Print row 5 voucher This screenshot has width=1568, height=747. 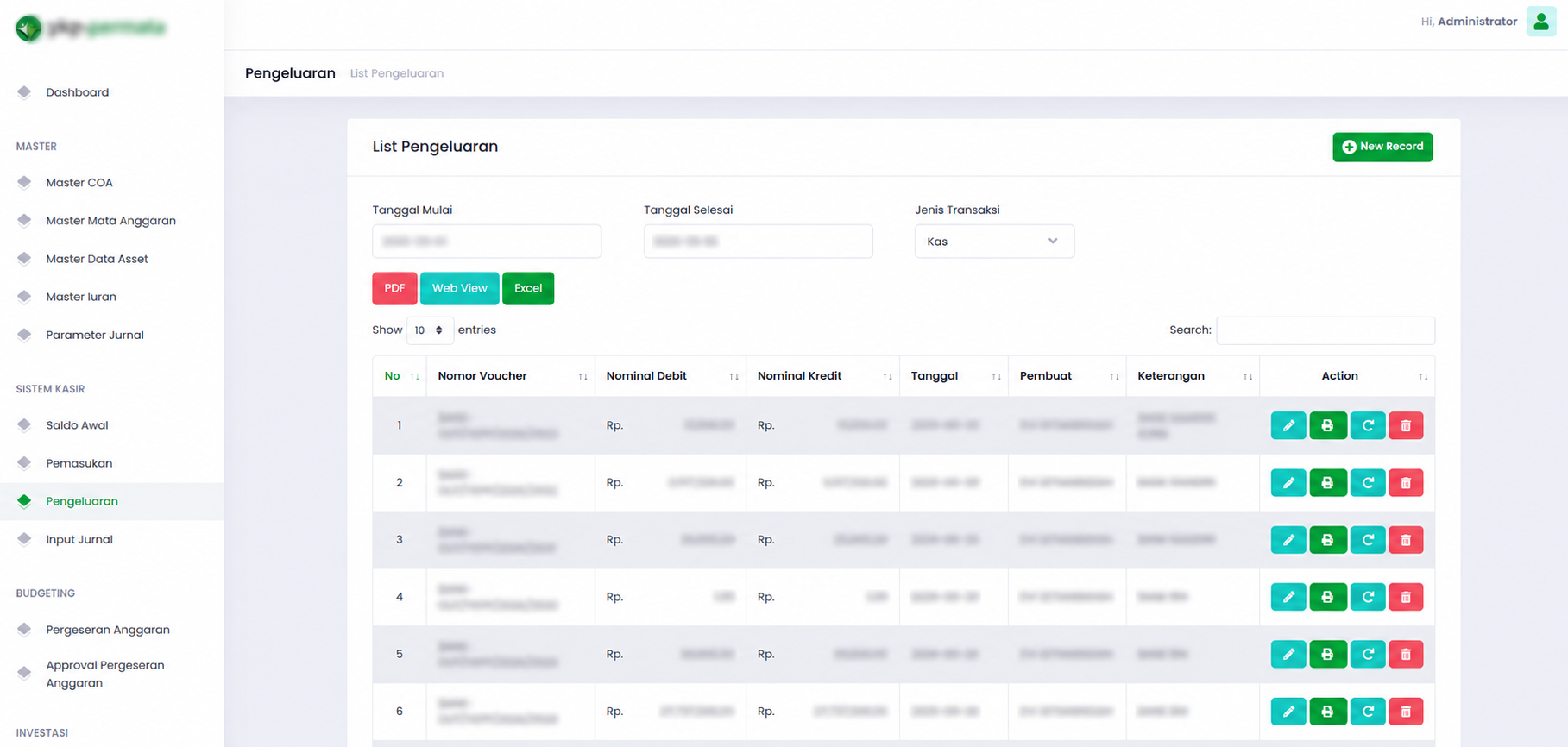tap(1328, 654)
